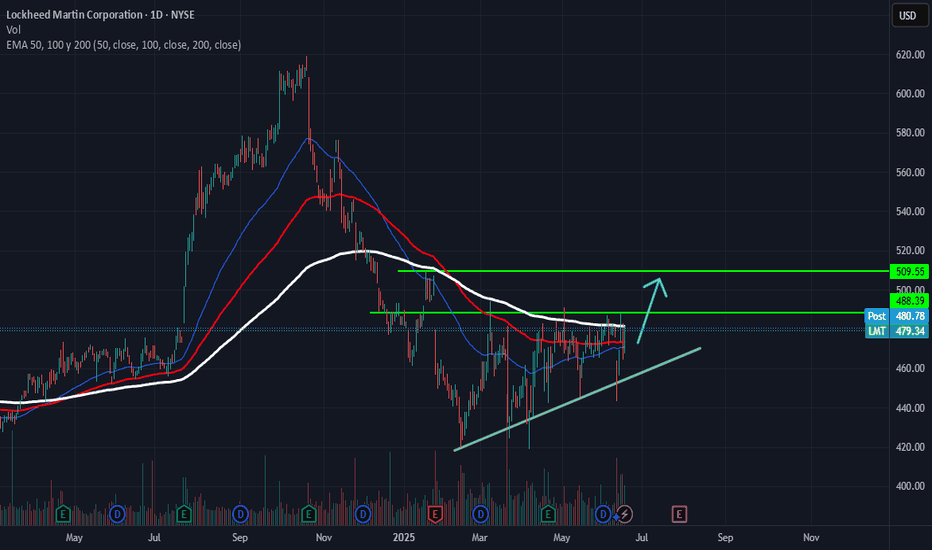Click the 560.00 price axis label
Viewport: 932px width, 550px height.
(x=910, y=172)
